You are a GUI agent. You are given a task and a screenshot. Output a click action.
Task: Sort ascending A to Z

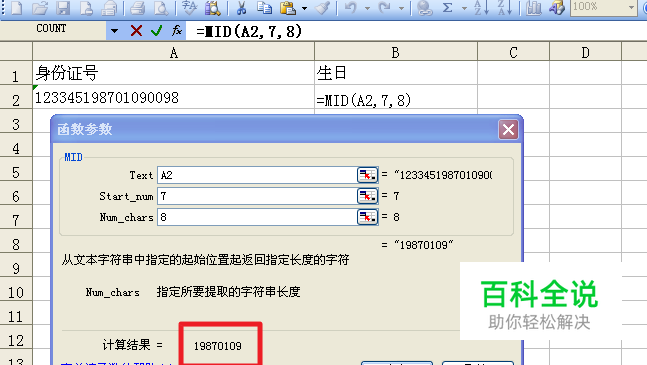pyautogui.click(x=482, y=7)
